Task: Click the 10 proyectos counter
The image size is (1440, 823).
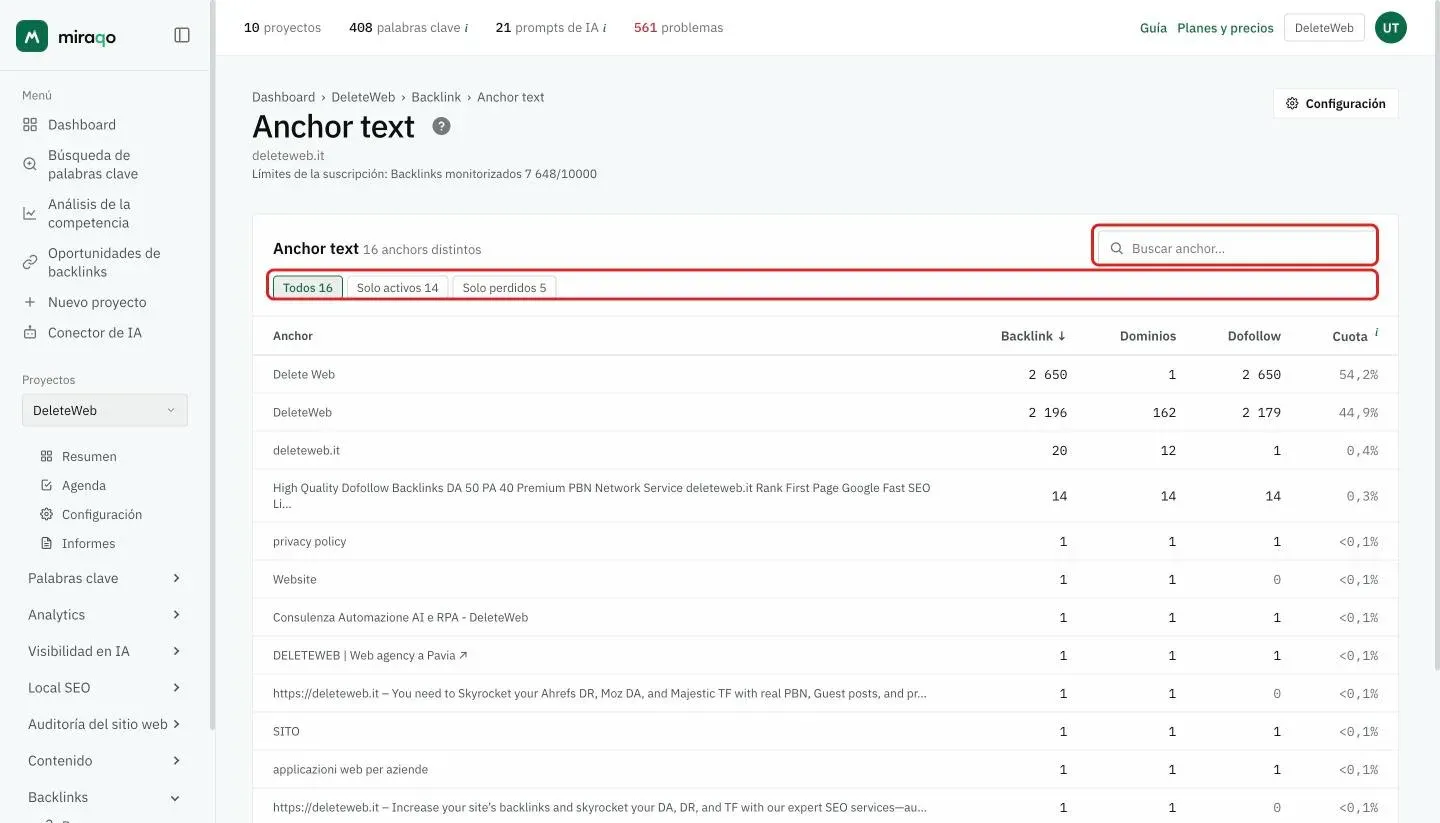Action: click(x=282, y=28)
